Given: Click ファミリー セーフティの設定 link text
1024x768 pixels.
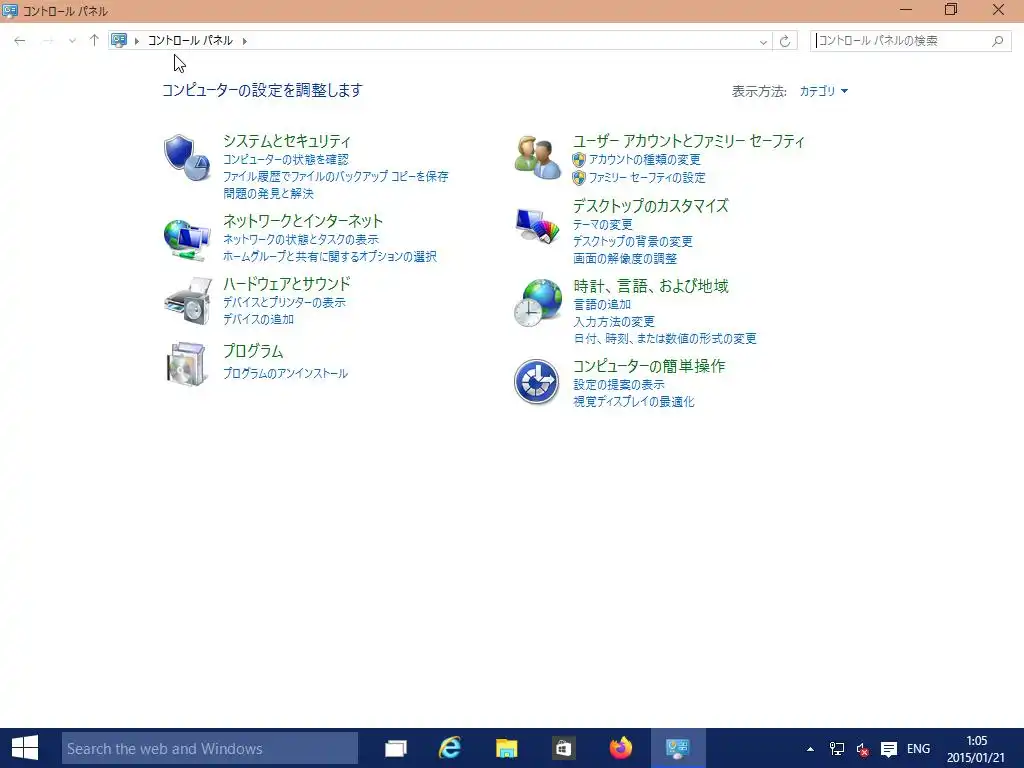Looking at the screenshot, I should [647, 178].
